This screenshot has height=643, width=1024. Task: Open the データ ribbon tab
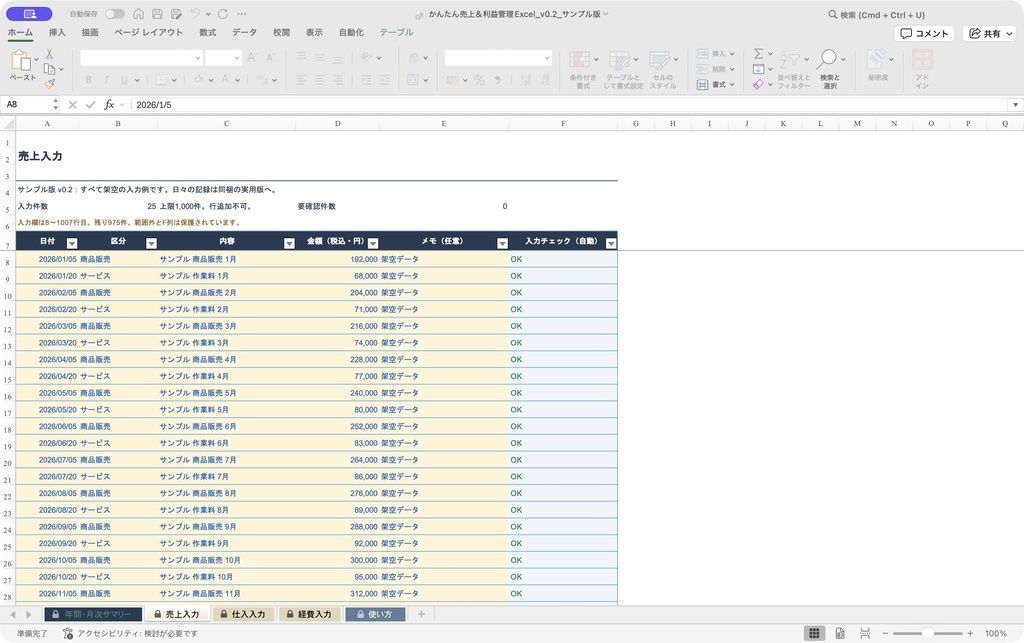[244, 32]
